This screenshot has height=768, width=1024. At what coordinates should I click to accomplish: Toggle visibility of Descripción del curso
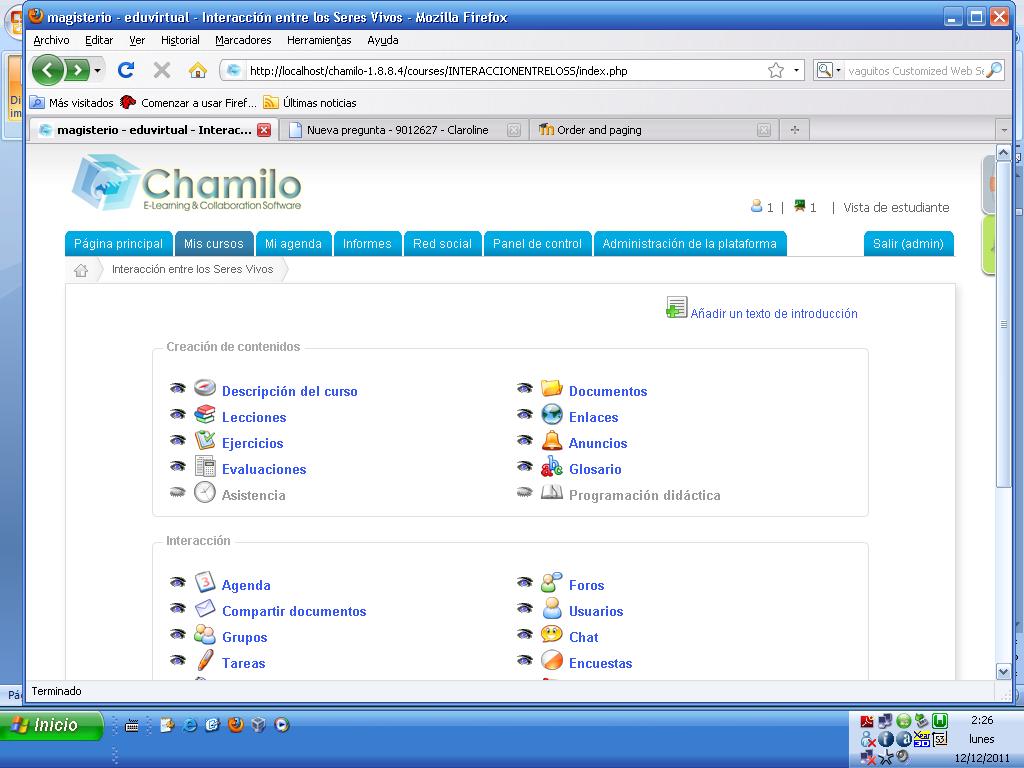[179, 389]
